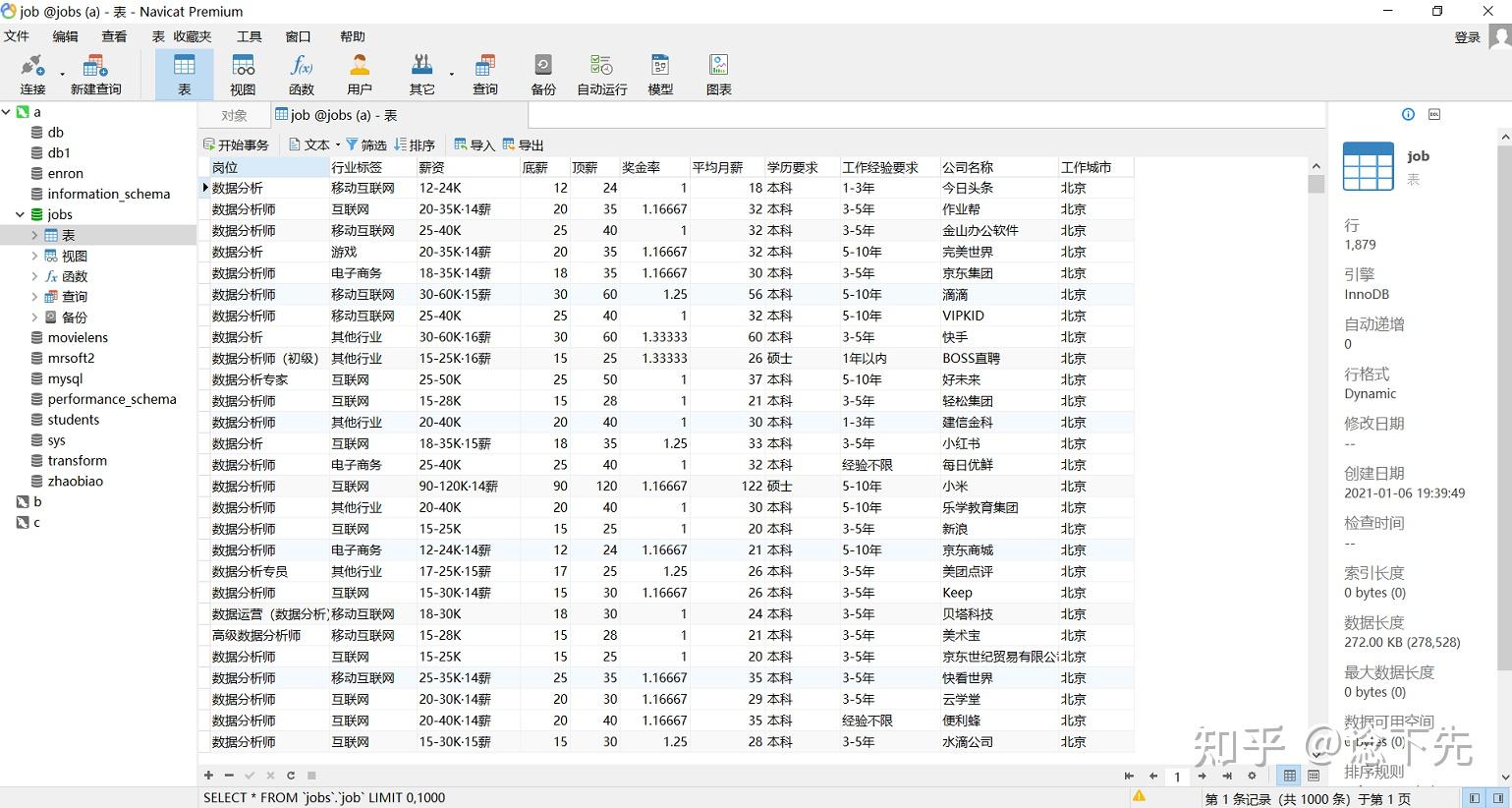Collapse the connection a tree node

click(6, 112)
